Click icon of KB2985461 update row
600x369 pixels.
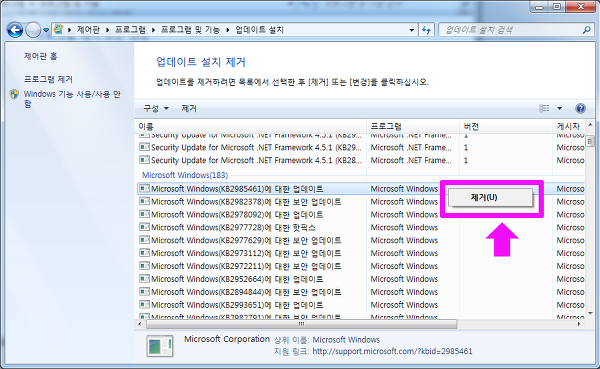coord(144,188)
